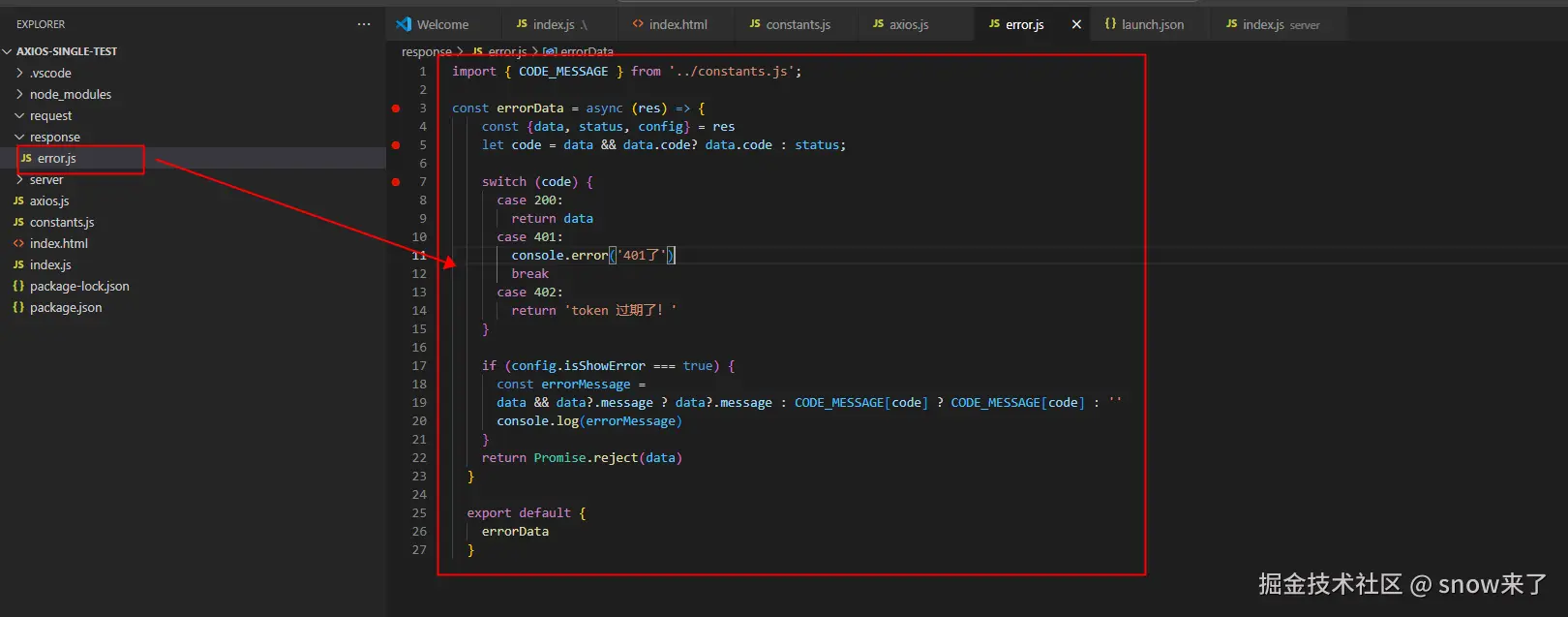This screenshot has width=1568, height=617.
Task: Click the EXPLORER panel title
Action: point(41,24)
